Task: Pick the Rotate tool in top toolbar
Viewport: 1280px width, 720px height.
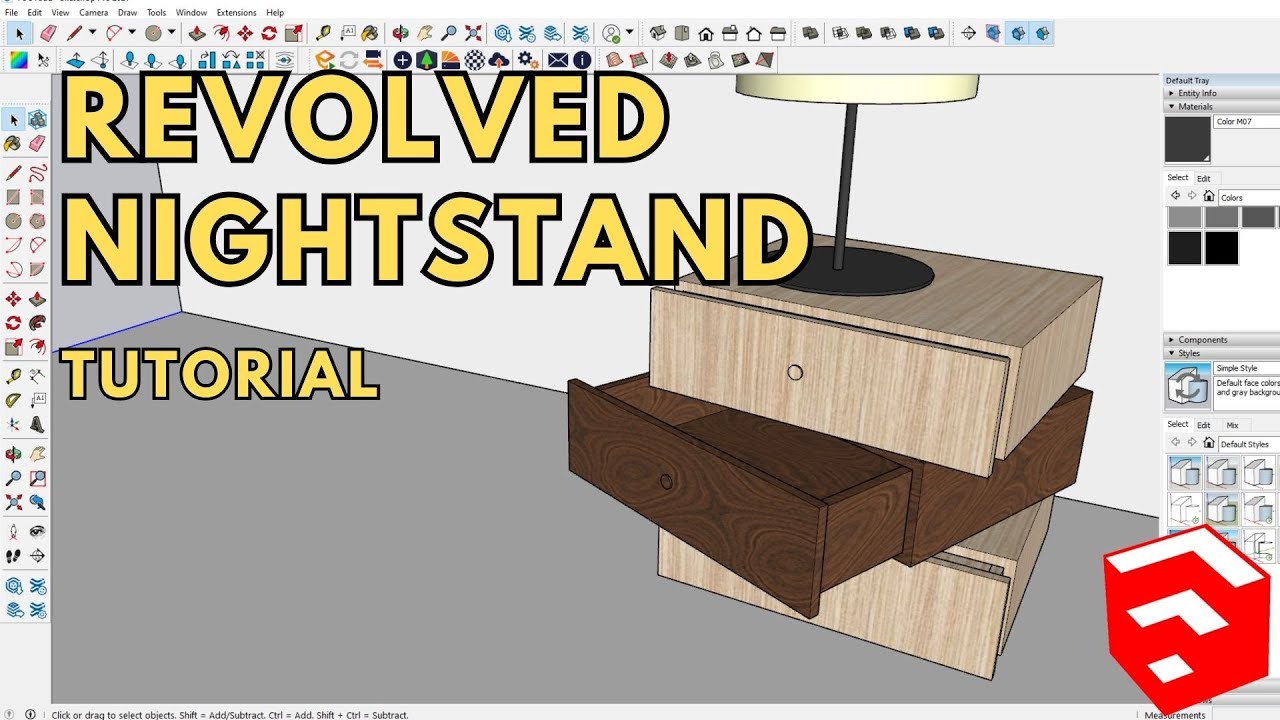Action: click(269, 33)
